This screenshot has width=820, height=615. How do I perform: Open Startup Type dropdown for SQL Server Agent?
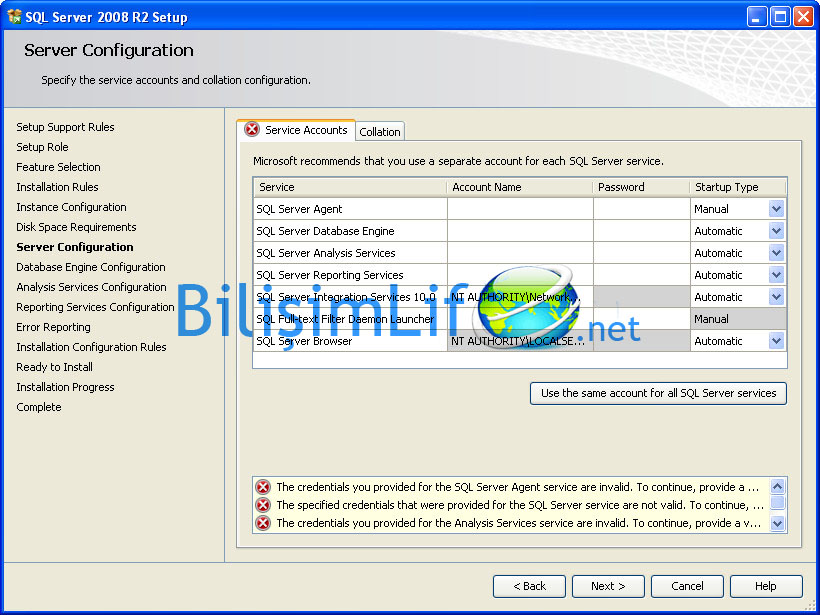click(x=777, y=209)
